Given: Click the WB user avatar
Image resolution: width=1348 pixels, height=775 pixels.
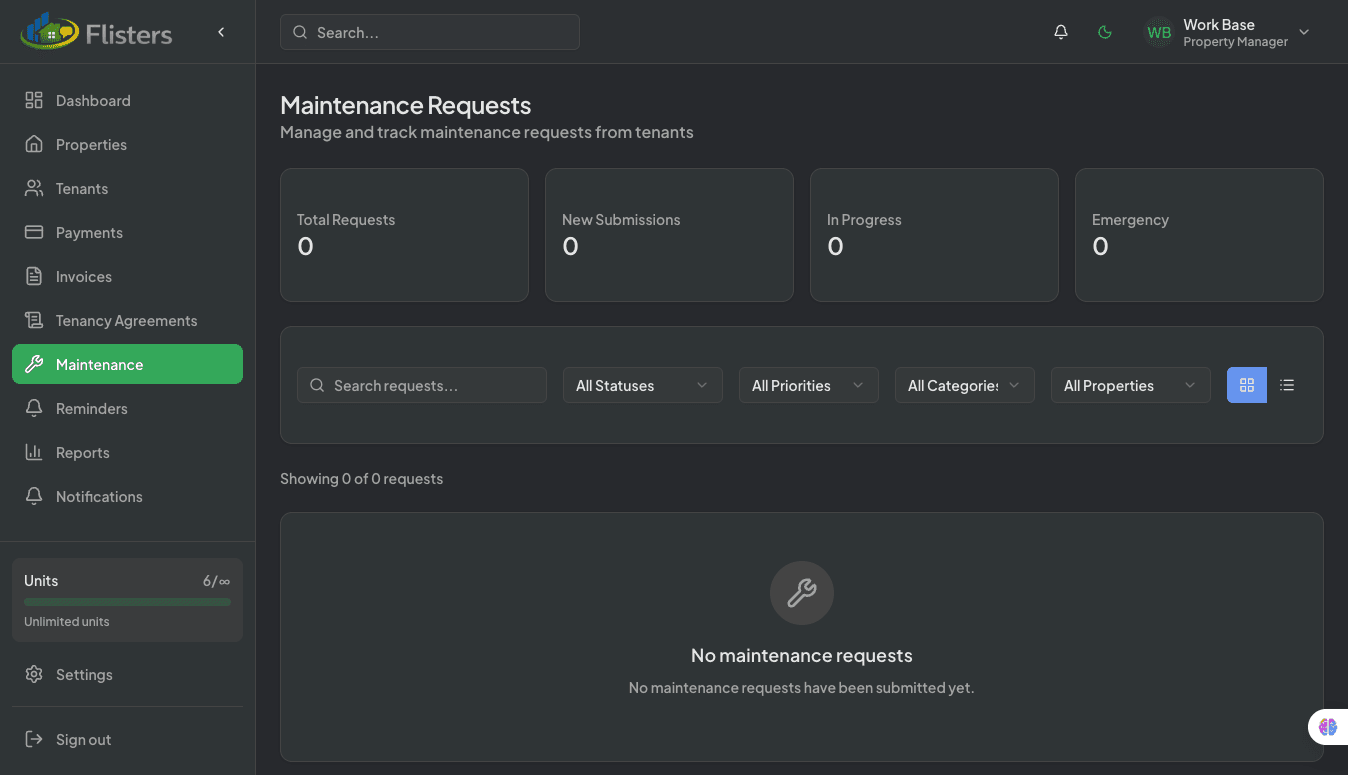Looking at the screenshot, I should click(x=1159, y=32).
